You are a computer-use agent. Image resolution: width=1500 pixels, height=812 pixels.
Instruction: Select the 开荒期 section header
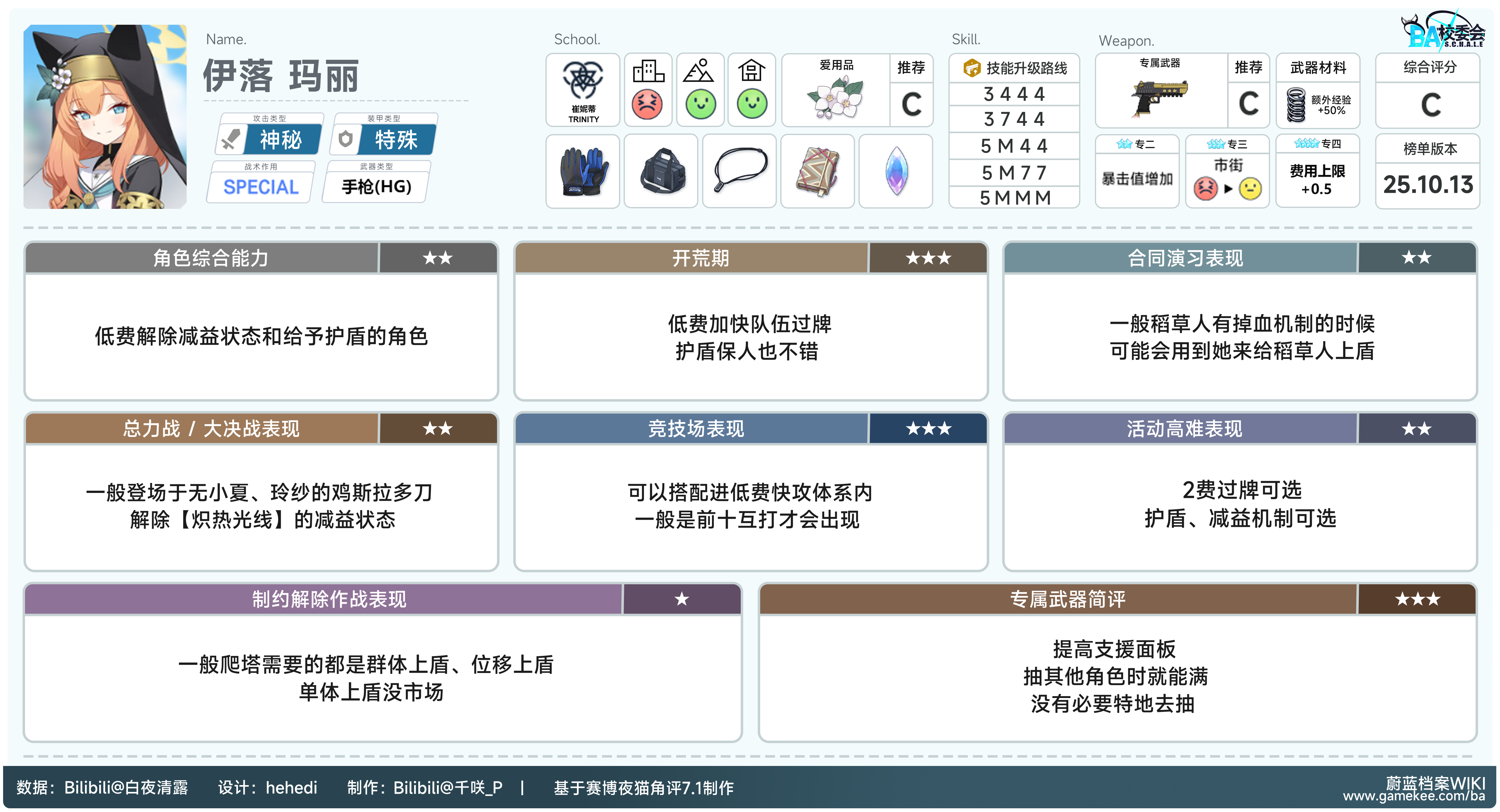(700, 258)
